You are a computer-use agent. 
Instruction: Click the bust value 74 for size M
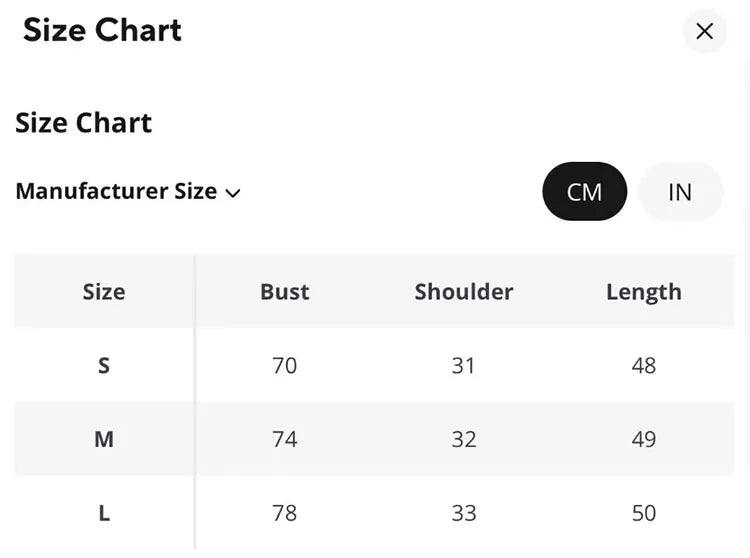[285, 439]
